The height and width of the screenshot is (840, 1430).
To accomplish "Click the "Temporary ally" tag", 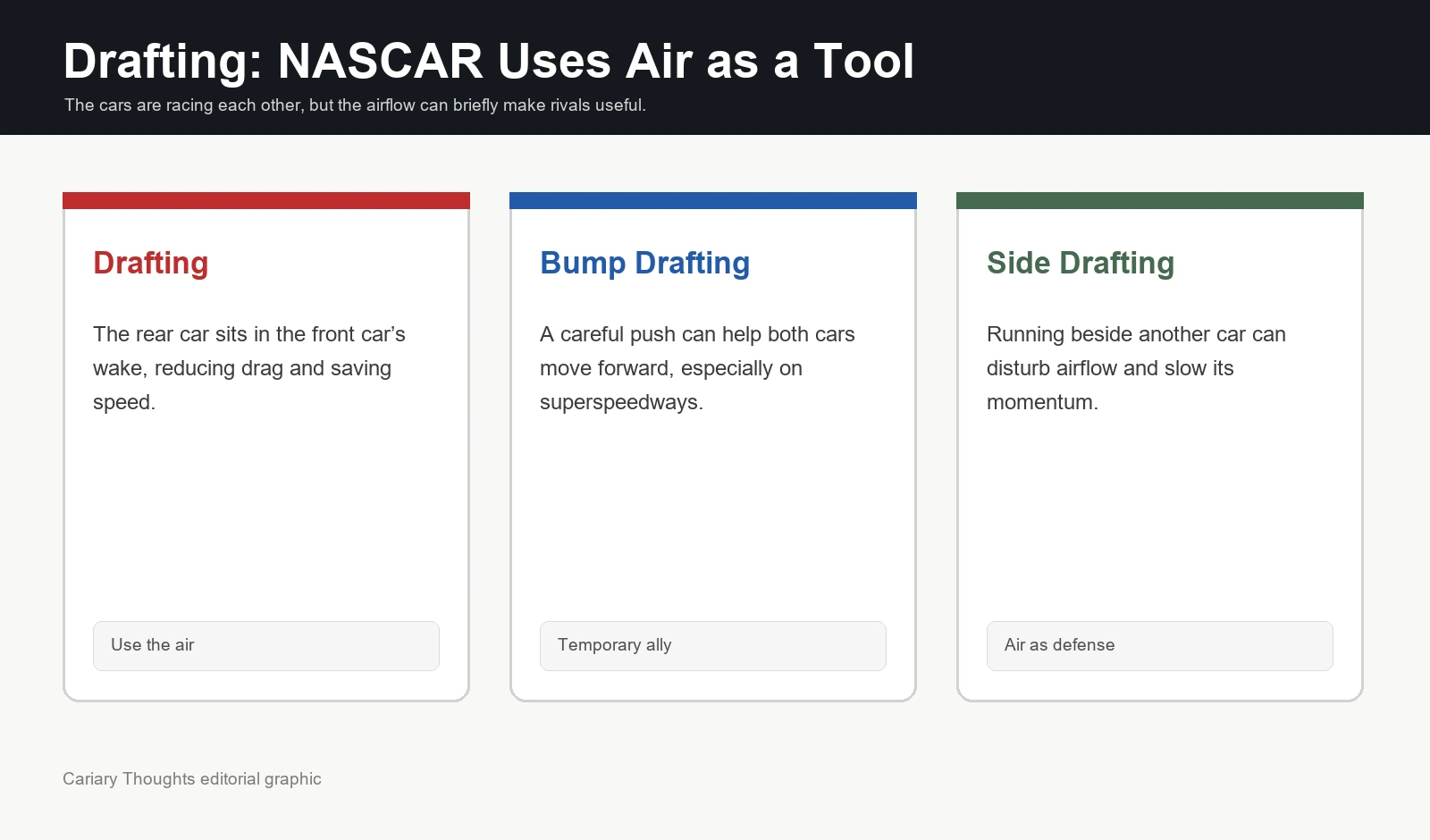I will point(713,646).
